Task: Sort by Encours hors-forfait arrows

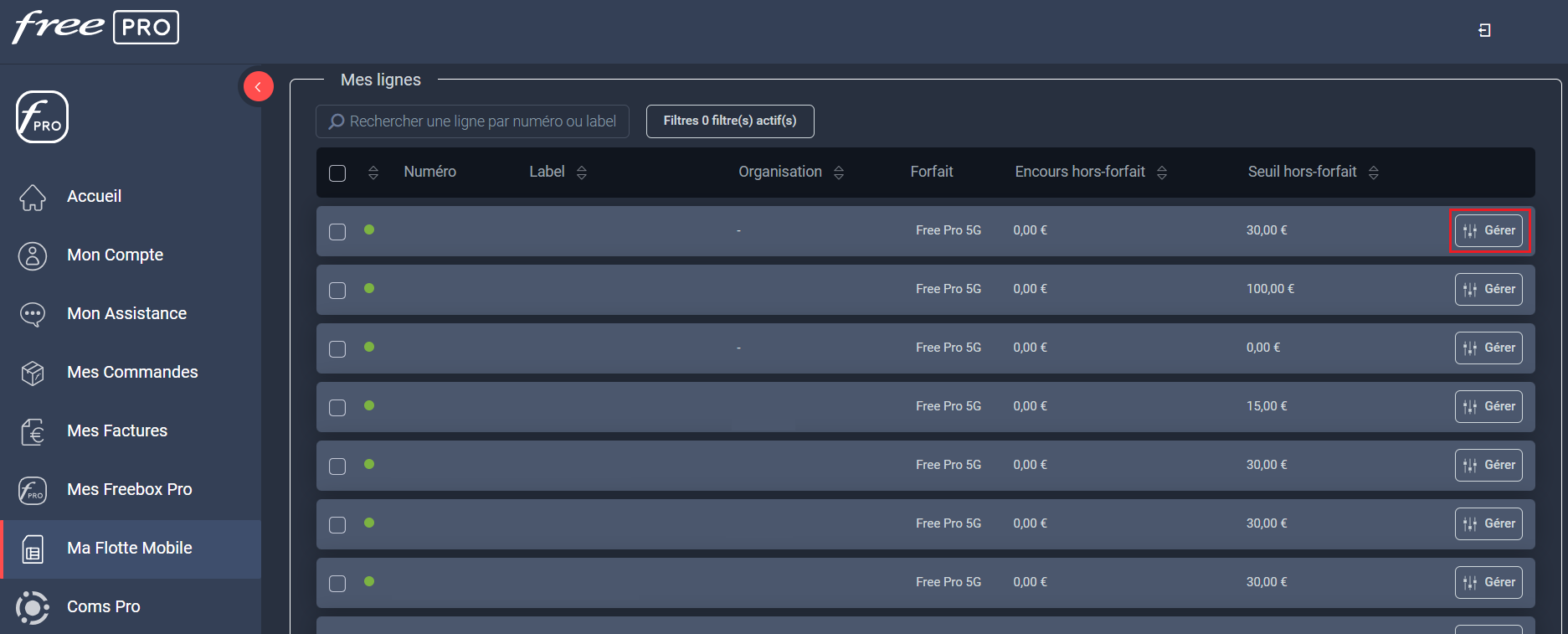Action: click(1162, 173)
